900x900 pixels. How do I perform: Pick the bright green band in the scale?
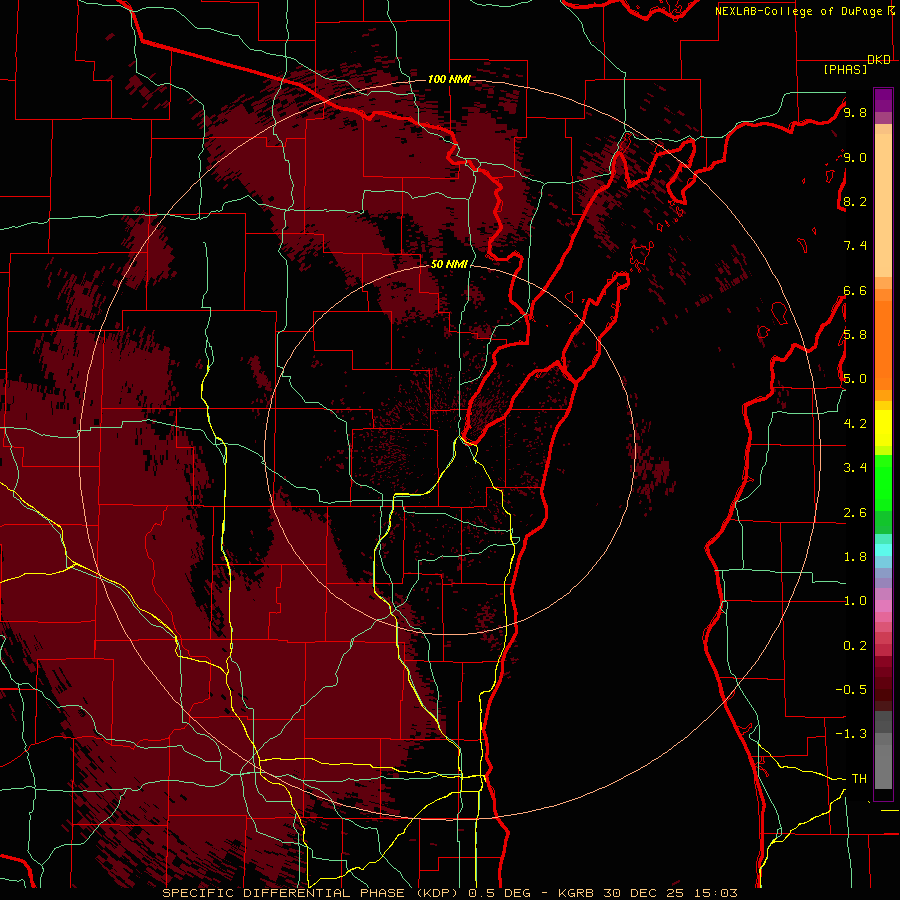click(x=883, y=483)
